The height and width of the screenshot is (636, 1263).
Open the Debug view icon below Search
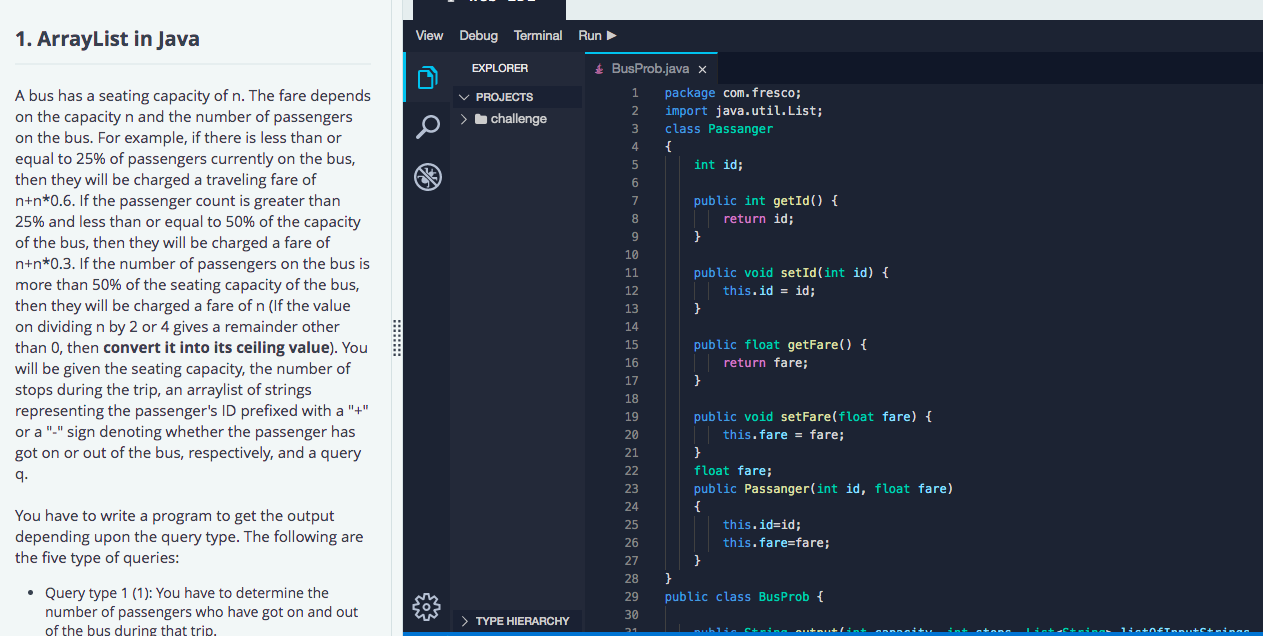(427, 176)
